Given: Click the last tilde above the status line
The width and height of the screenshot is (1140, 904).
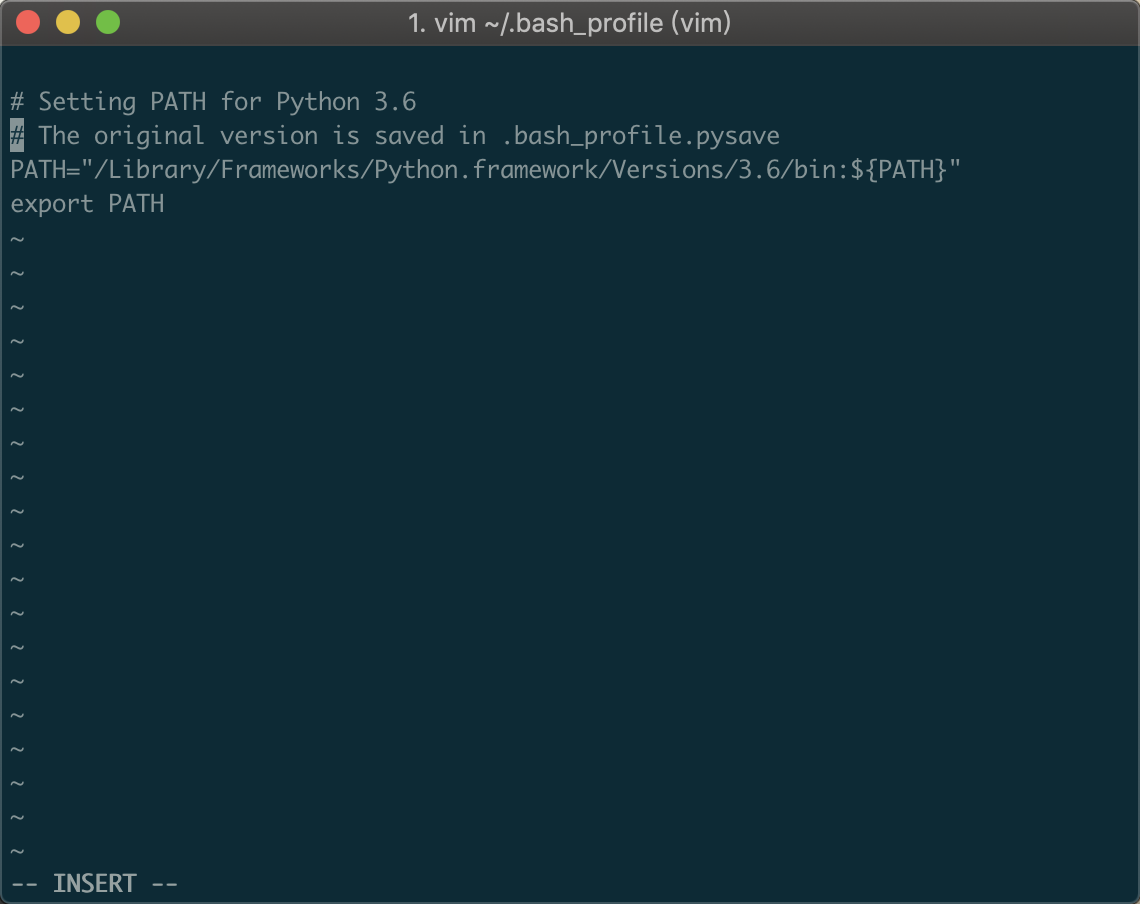Looking at the screenshot, I should (x=15, y=851).
